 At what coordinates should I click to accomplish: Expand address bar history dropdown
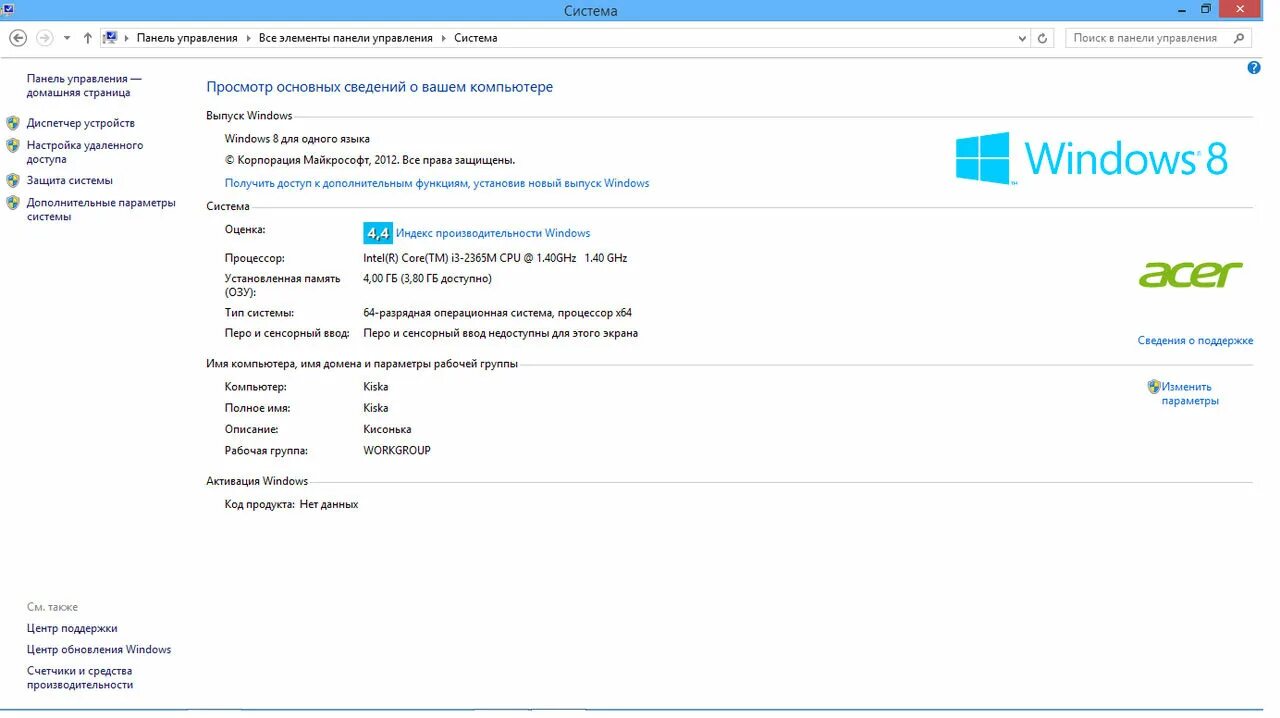[1022, 38]
